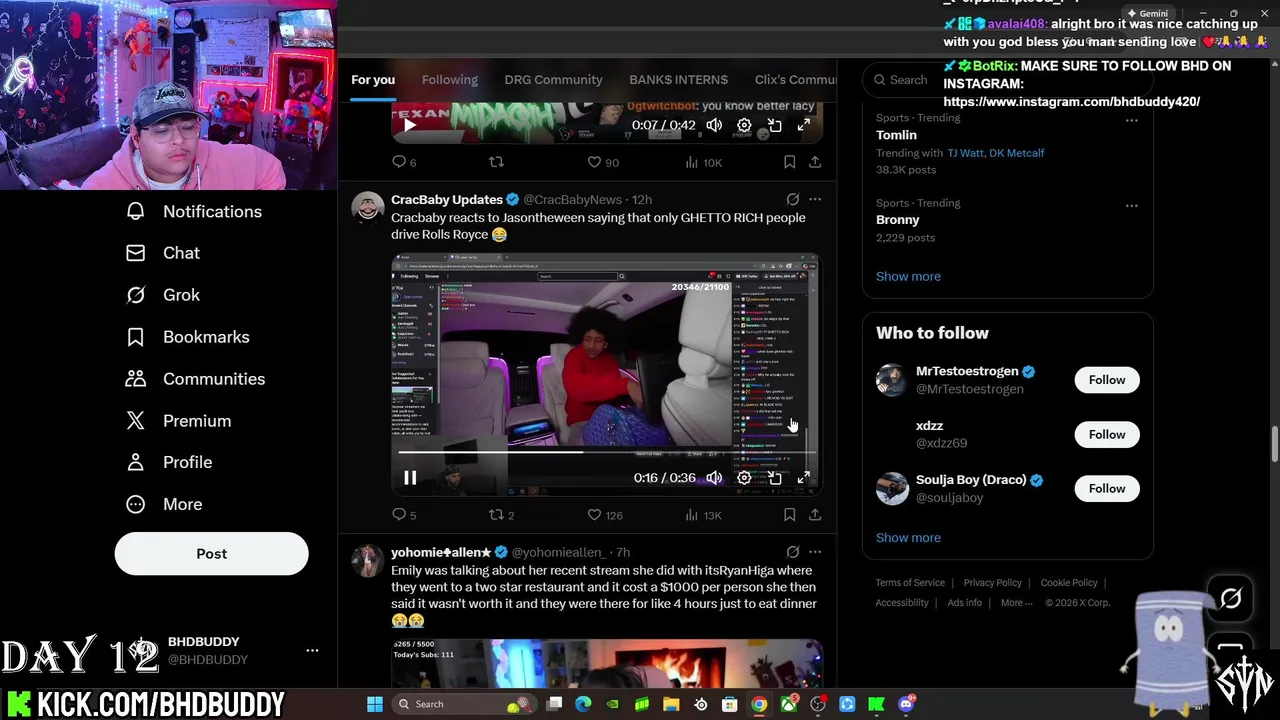Open the BANK$ INTERN$ tab

pos(678,80)
